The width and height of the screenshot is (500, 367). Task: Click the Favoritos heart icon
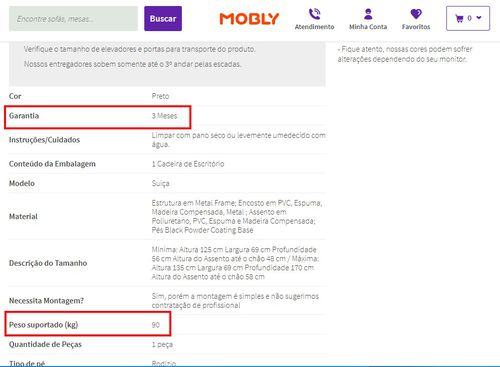(x=416, y=14)
